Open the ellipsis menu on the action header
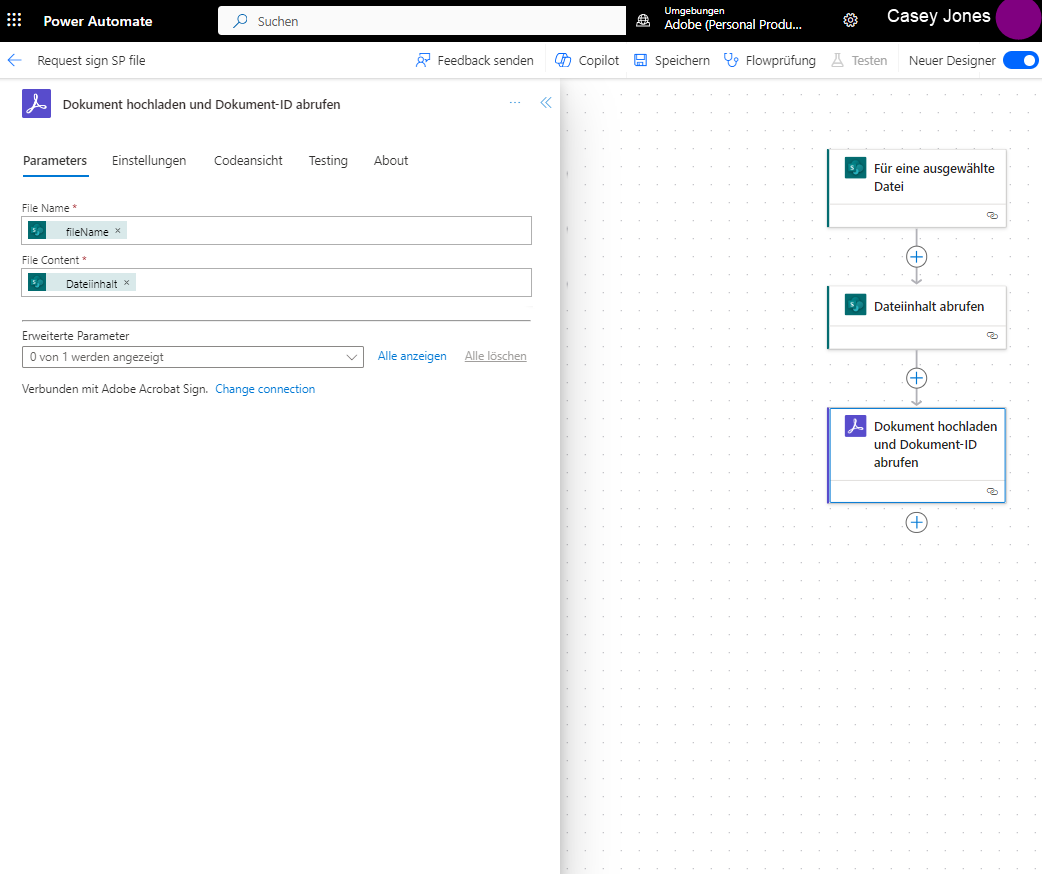Screen dimensions: 1042x874 coord(514,102)
